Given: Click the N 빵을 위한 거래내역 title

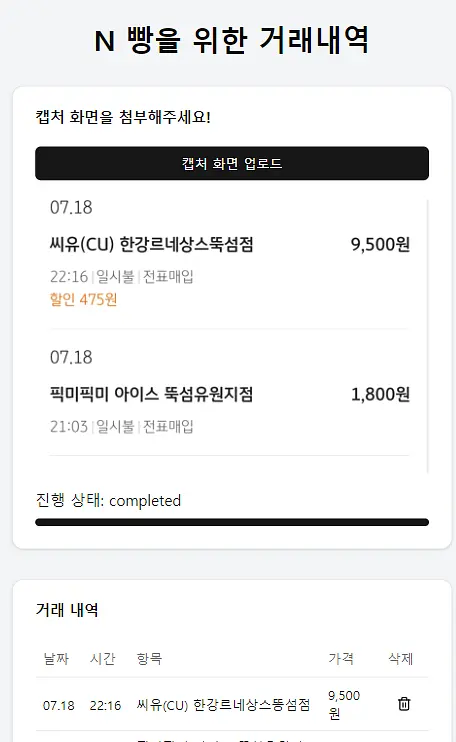Looking at the screenshot, I should click(x=232, y=40).
